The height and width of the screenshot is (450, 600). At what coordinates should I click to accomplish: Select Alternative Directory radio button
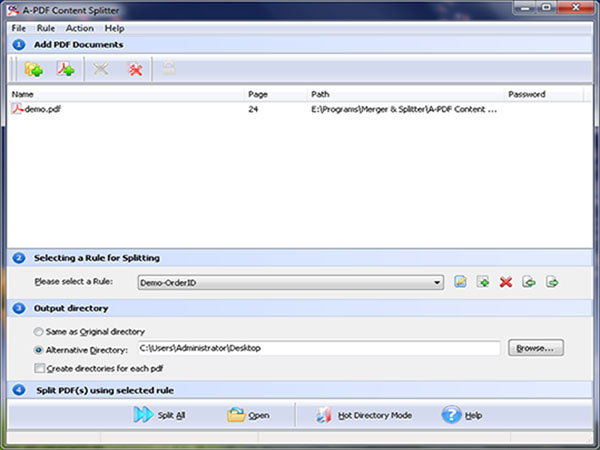coord(38,350)
